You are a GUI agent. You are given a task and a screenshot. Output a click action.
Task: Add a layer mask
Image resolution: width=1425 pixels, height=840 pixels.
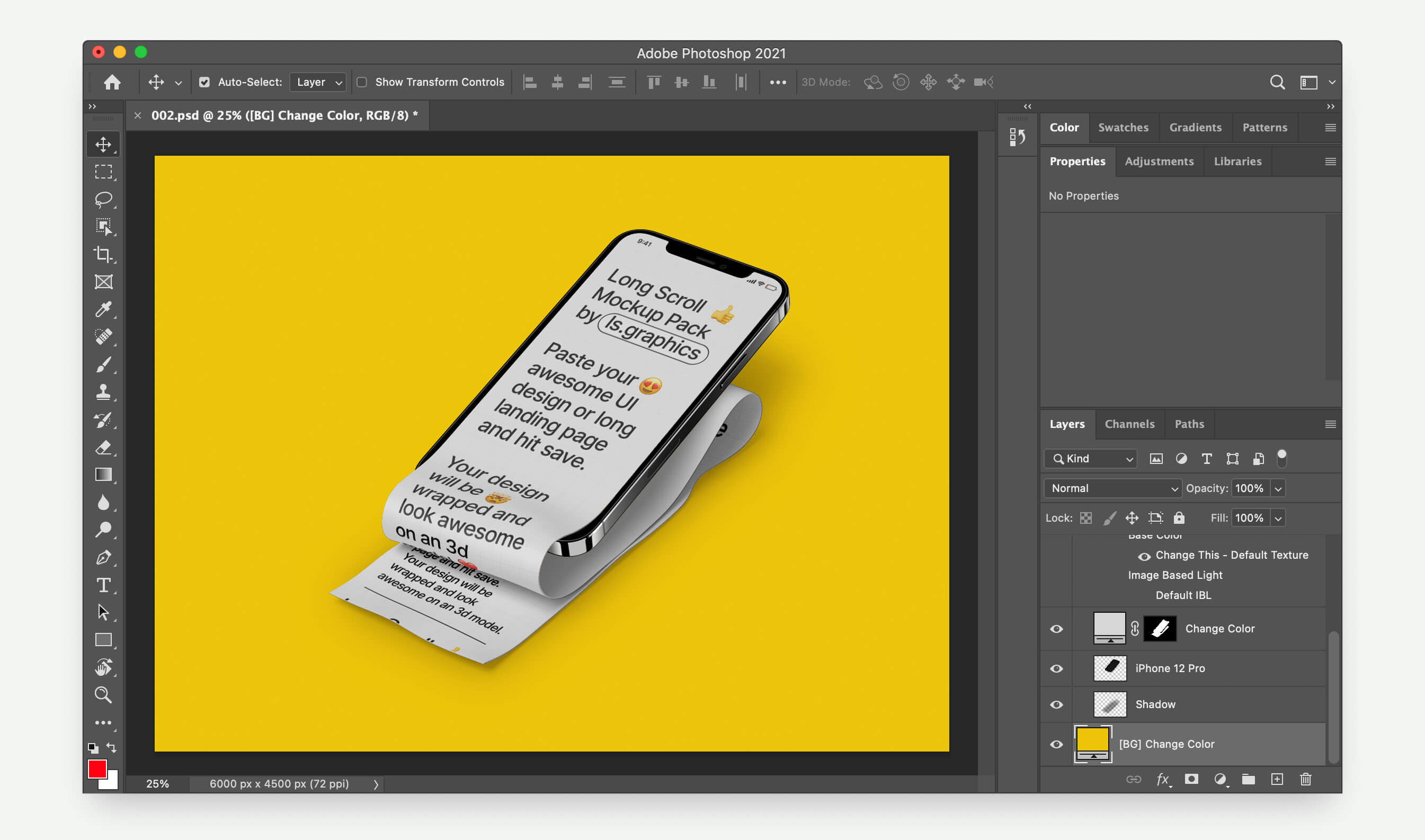click(x=1191, y=780)
